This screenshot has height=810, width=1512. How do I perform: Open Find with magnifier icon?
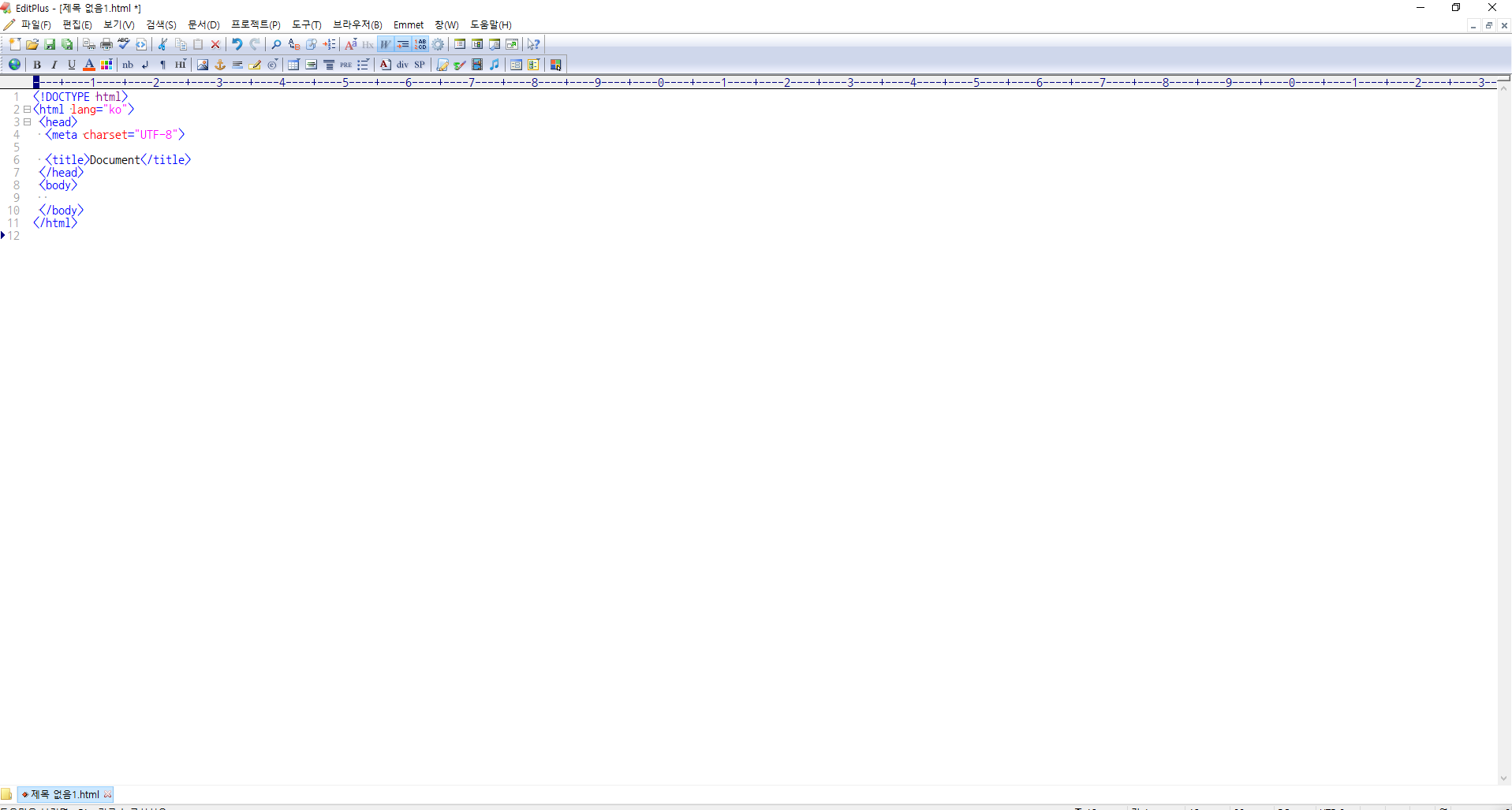point(277,44)
